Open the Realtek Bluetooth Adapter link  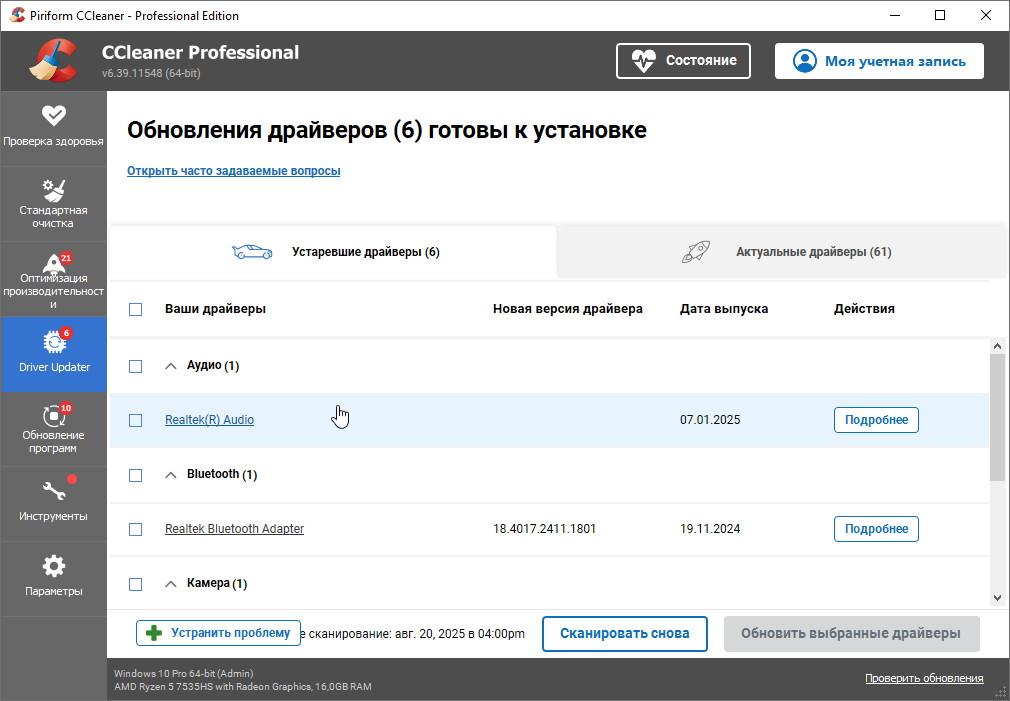[234, 528]
